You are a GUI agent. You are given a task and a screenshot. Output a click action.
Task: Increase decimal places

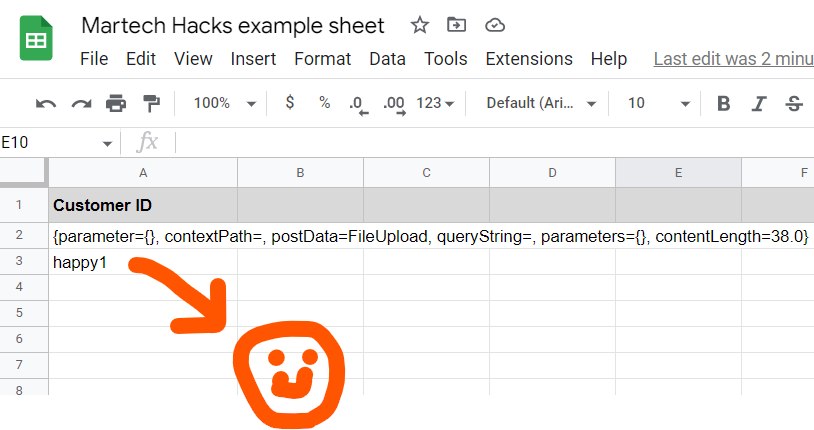coord(395,104)
